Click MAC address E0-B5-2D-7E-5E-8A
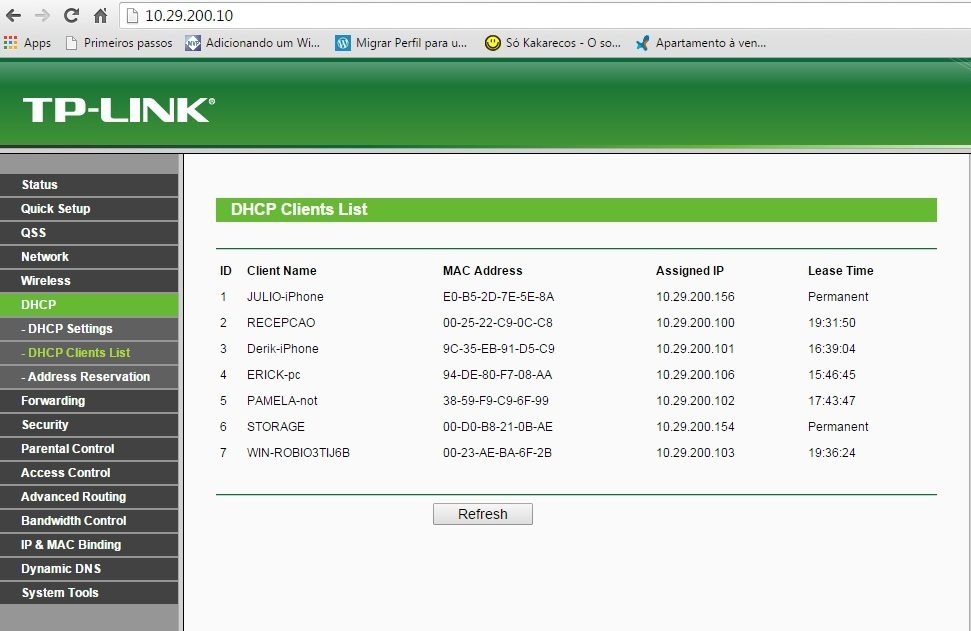971x631 pixels. (499, 297)
